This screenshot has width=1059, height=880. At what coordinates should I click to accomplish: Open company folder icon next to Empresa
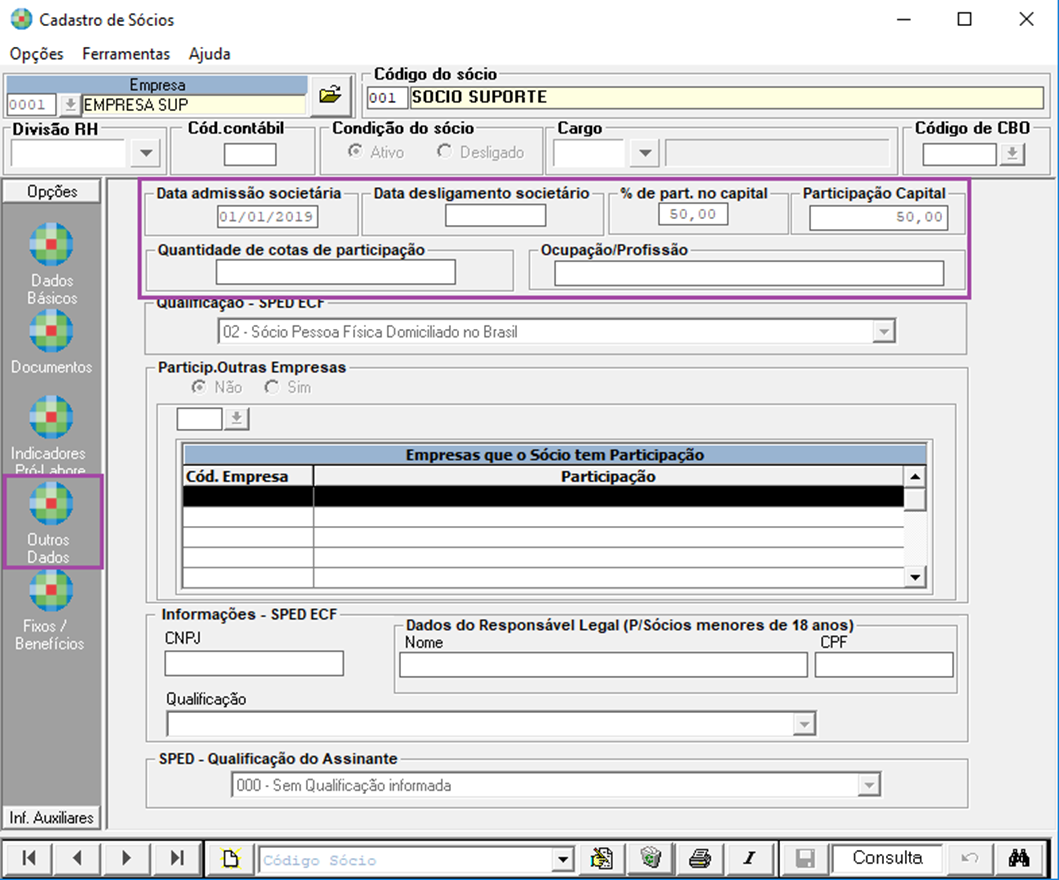coord(330,95)
